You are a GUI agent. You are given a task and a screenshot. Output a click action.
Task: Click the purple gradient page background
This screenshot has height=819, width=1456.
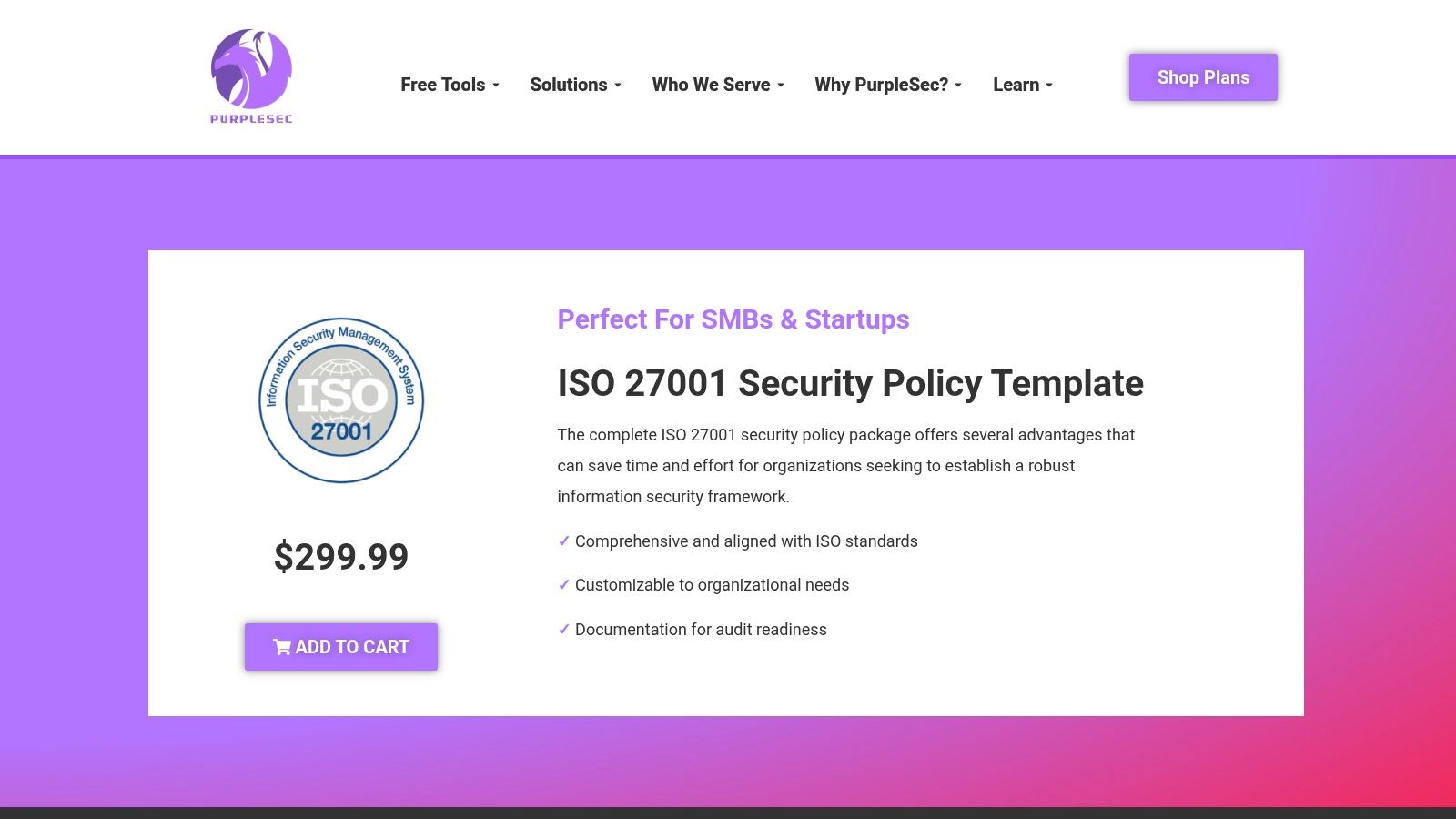pos(73,455)
